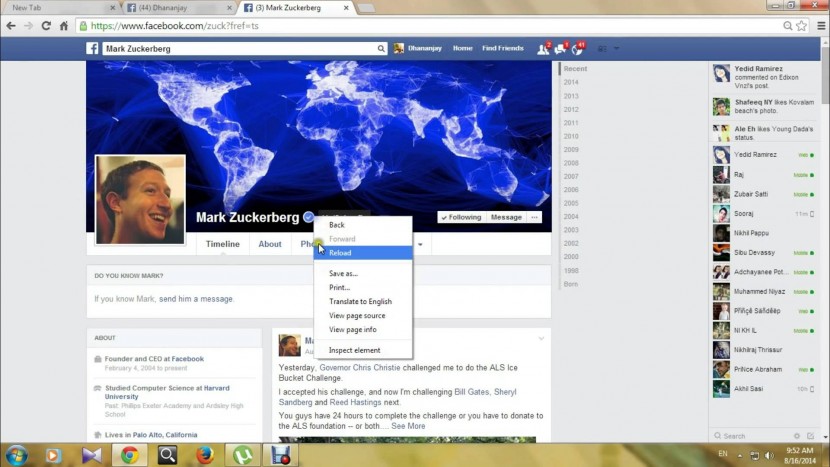
Task: Switch to the About profile tab
Action: [270, 244]
